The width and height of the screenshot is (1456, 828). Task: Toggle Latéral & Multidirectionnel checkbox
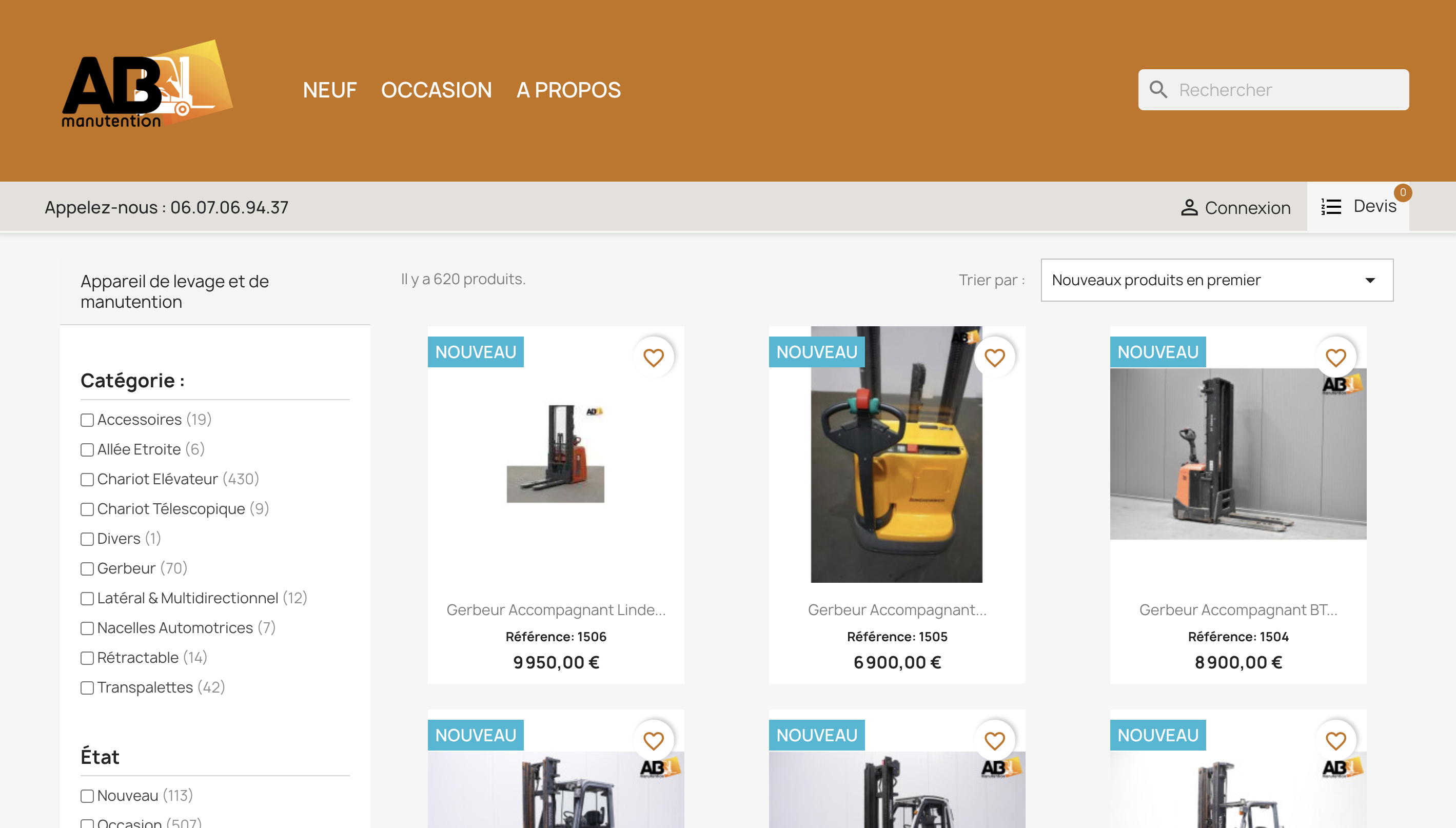tap(87, 598)
